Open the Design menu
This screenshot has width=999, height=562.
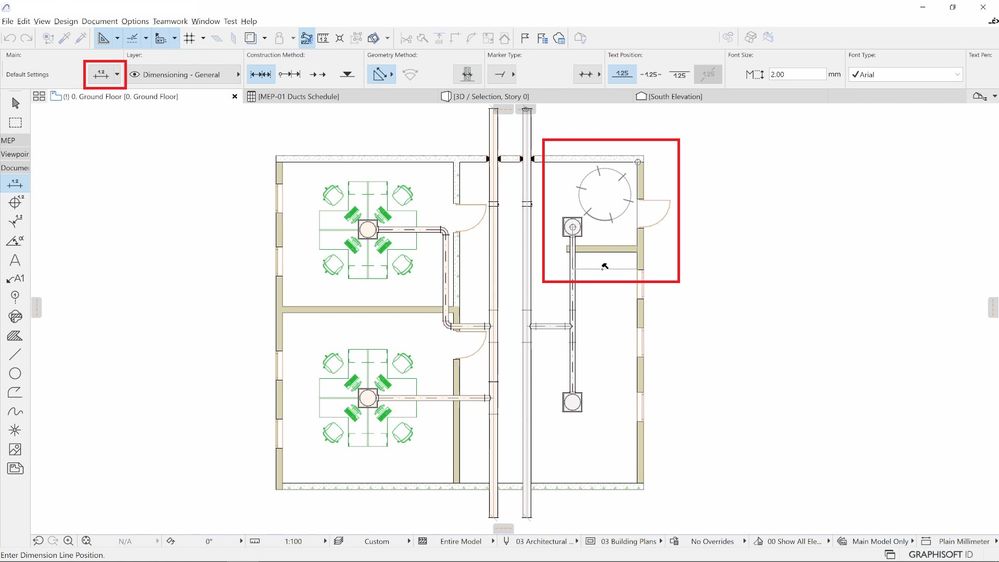coord(66,21)
